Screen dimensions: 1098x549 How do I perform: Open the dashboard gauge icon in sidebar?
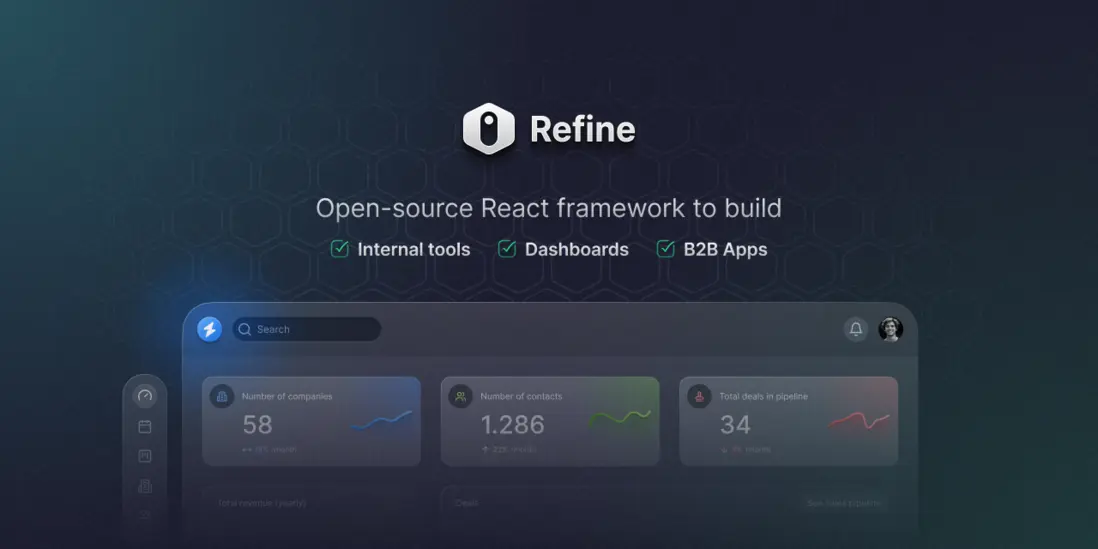(x=145, y=396)
